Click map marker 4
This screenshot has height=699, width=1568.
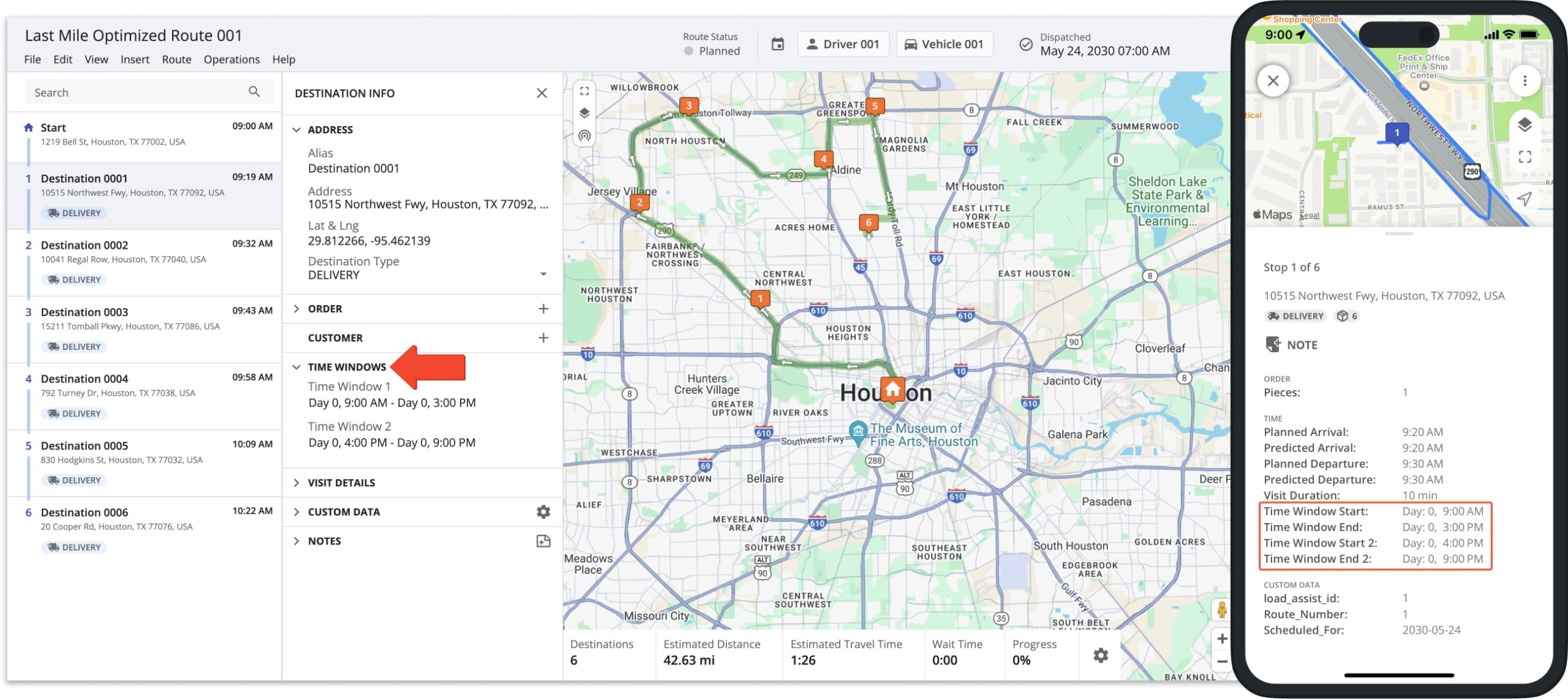tap(824, 160)
